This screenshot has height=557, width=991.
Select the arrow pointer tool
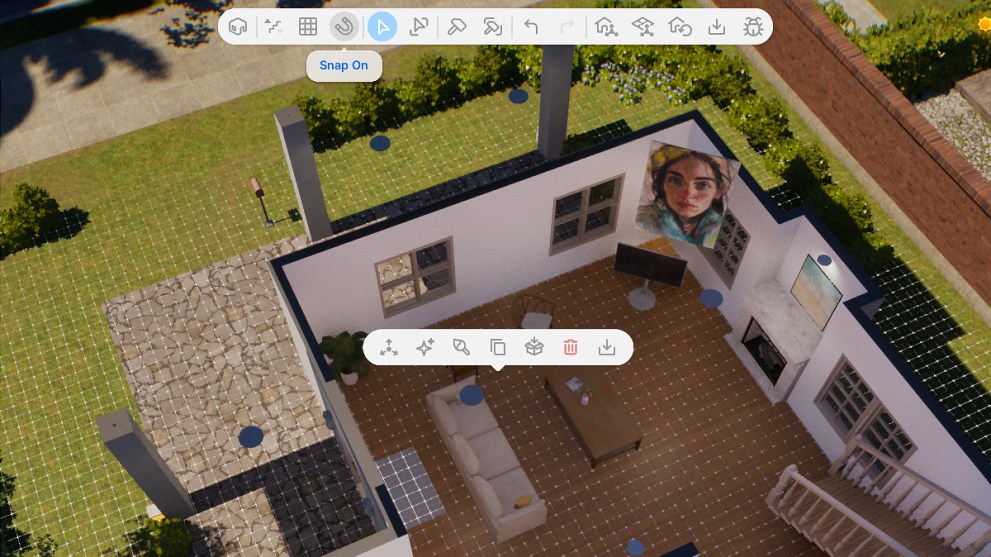pyautogui.click(x=382, y=27)
